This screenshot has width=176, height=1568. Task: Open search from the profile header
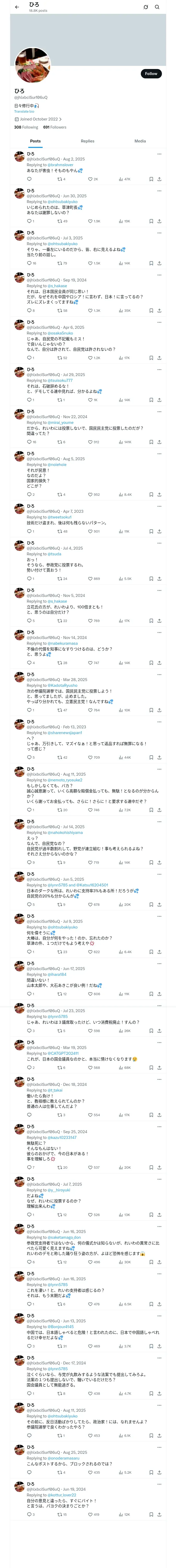[x=157, y=7]
